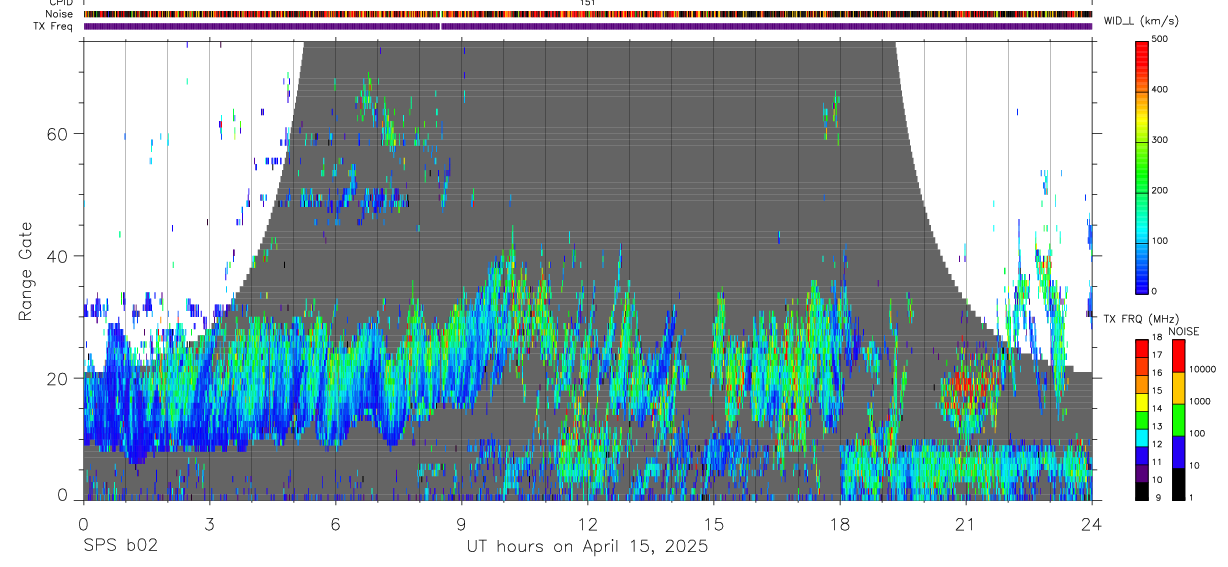Click the 24 tick on UT hours axis

(1091, 523)
